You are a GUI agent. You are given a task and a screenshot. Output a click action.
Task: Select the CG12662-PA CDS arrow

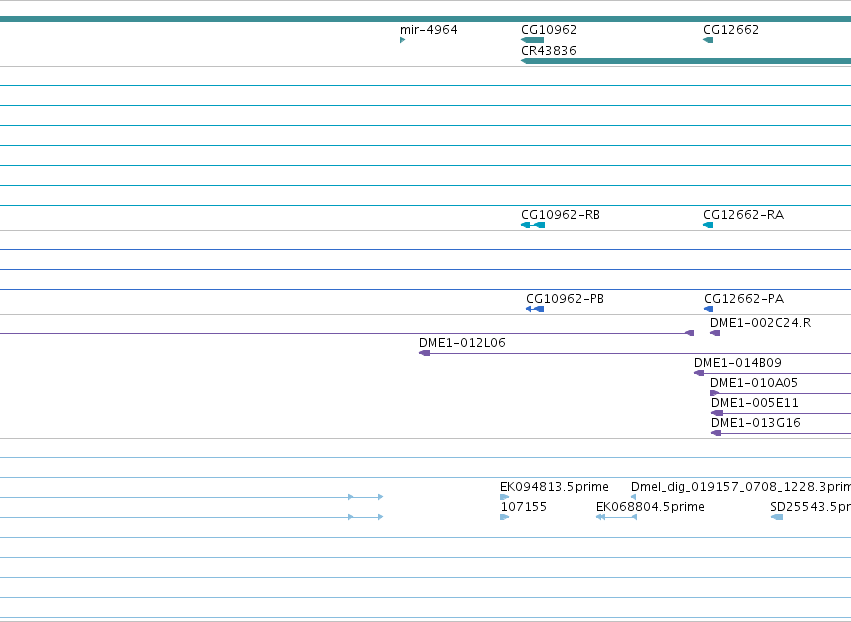tap(708, 309)
